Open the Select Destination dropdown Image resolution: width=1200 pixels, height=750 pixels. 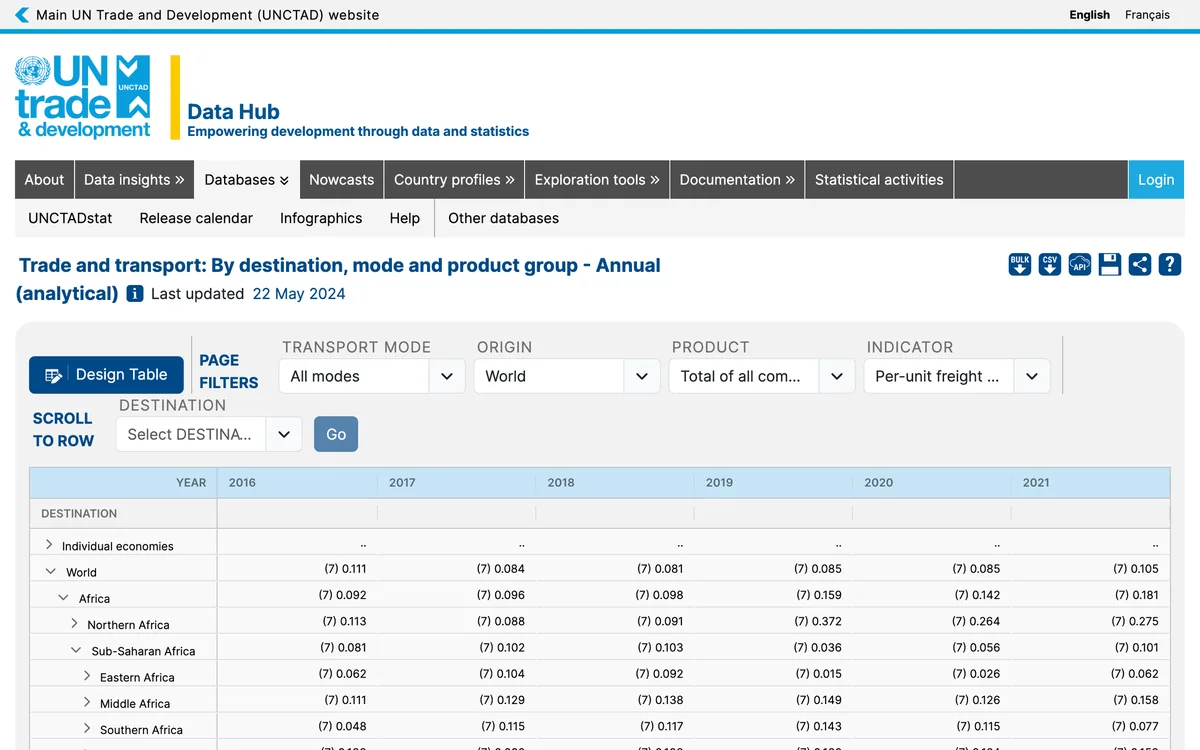tap(209, 434)
